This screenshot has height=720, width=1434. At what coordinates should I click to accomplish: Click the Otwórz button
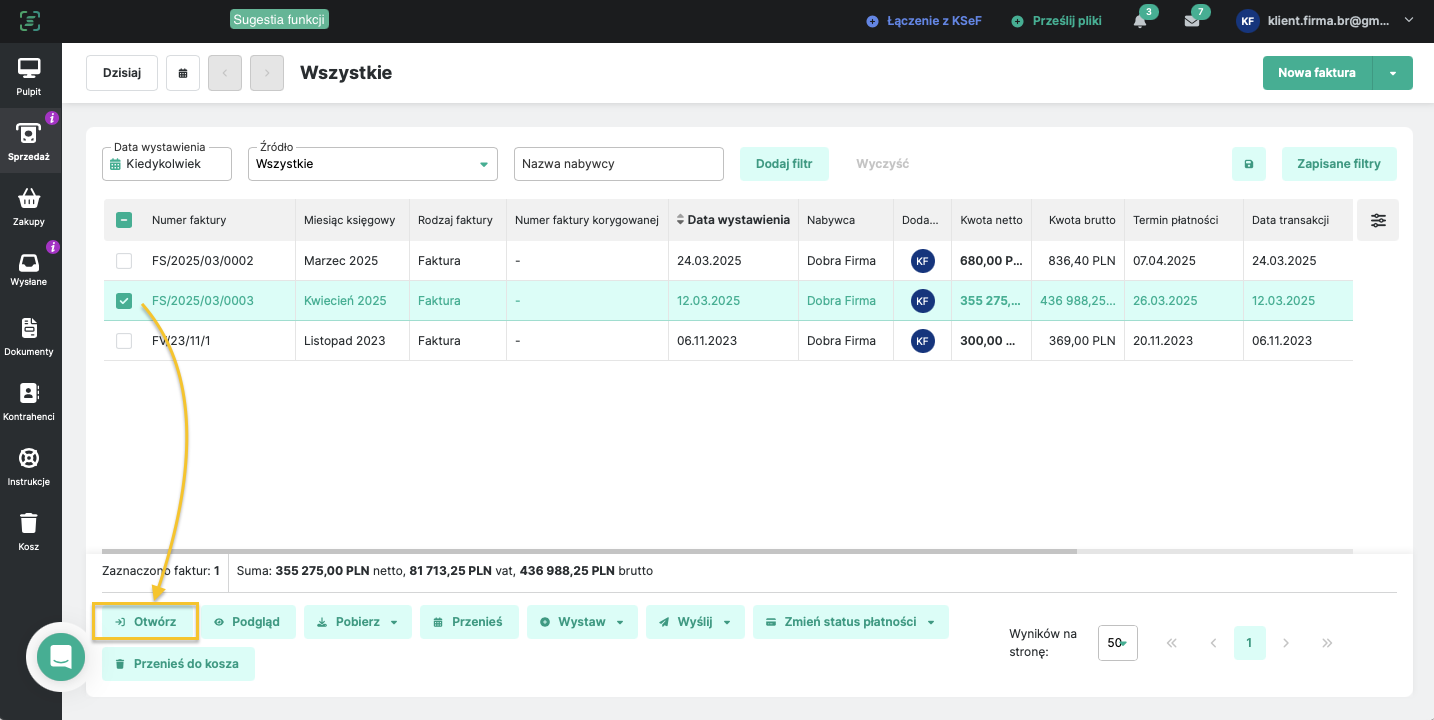point(146,622)
